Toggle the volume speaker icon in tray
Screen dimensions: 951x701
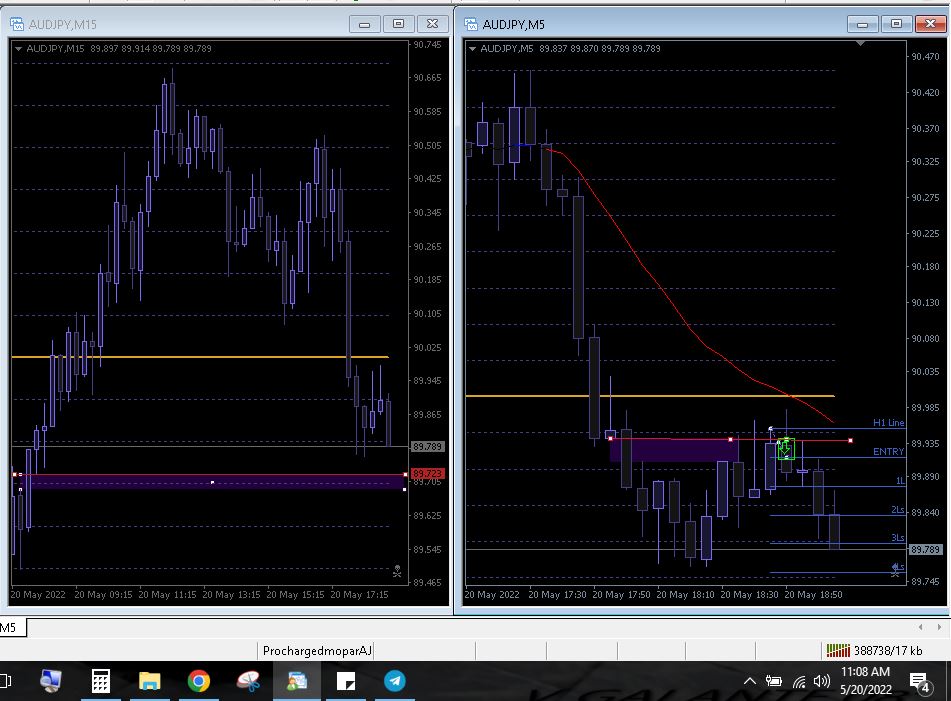[x=822, y=682]
